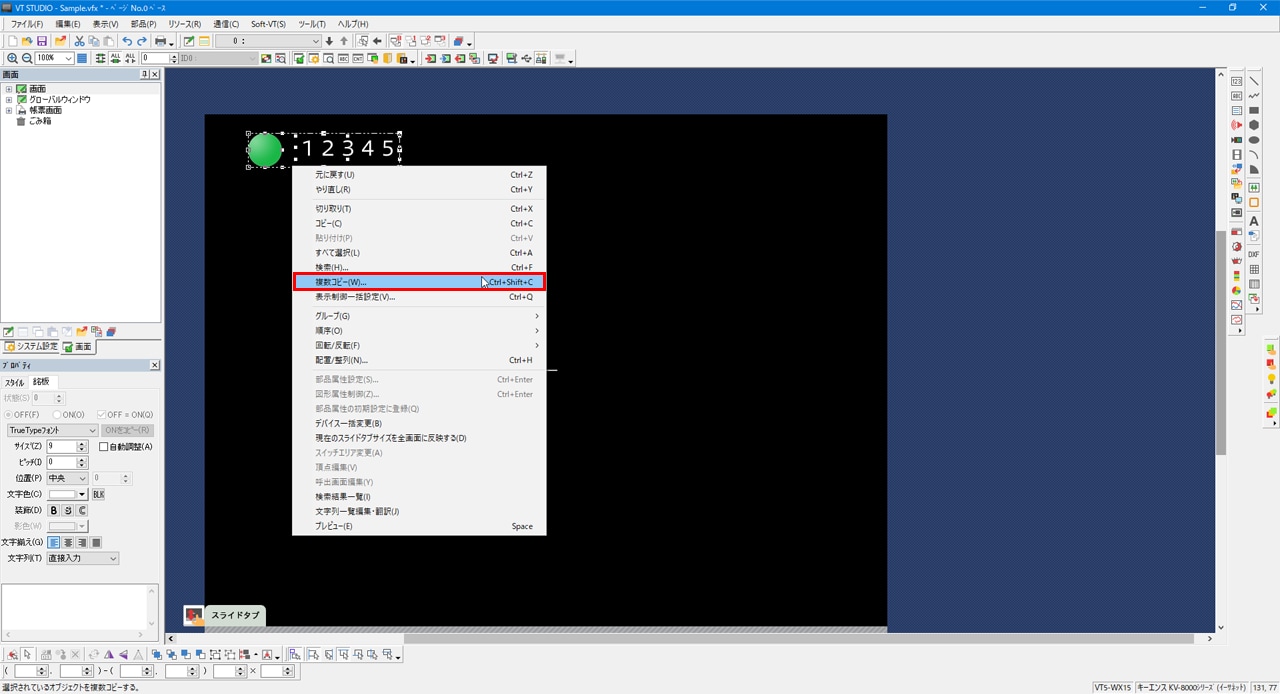1280x694 pixels.
Task: Select left text alignment button
Action: (x=55, y=543)
